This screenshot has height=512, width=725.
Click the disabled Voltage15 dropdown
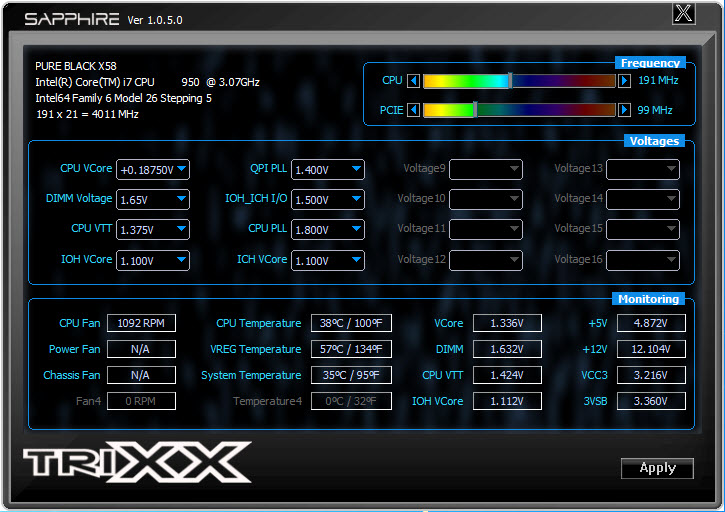tap(643, 229)
